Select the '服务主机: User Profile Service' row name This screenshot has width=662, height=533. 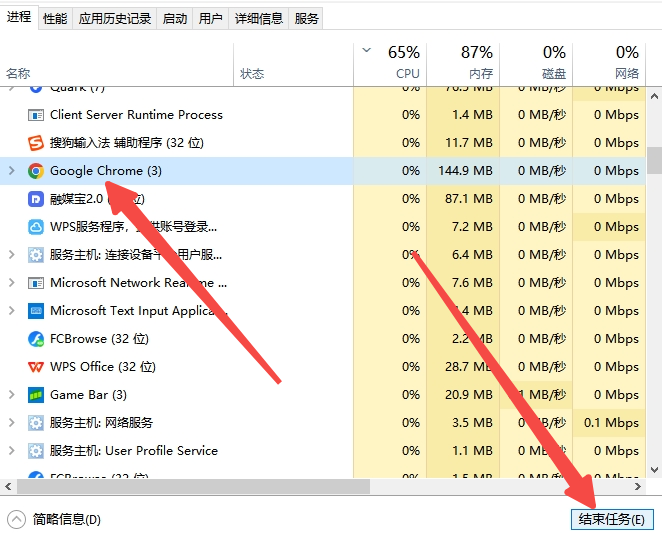[133, 451]
